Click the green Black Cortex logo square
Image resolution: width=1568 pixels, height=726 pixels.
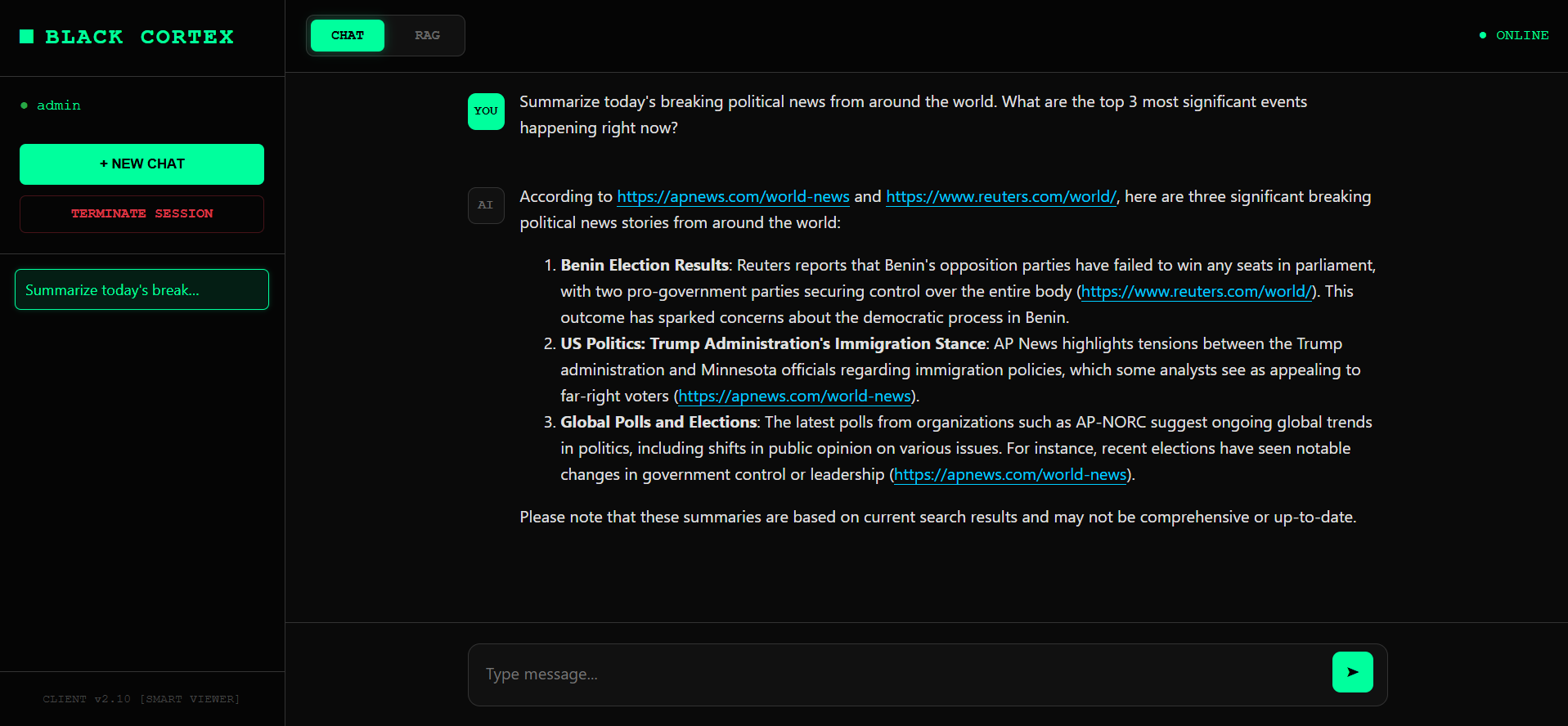click(27, 37)
